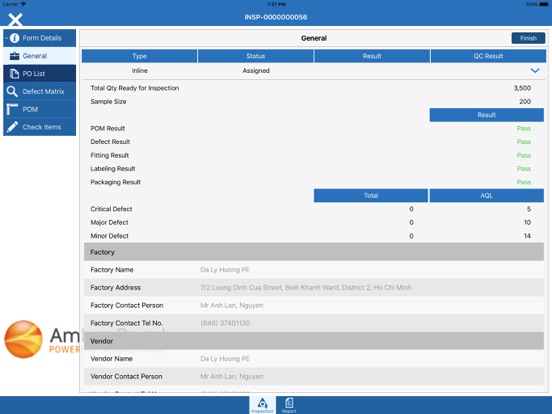This screenshot has height=414, width=552.
Task: Click the Factory Name field value
Action: tap(225, 270)
